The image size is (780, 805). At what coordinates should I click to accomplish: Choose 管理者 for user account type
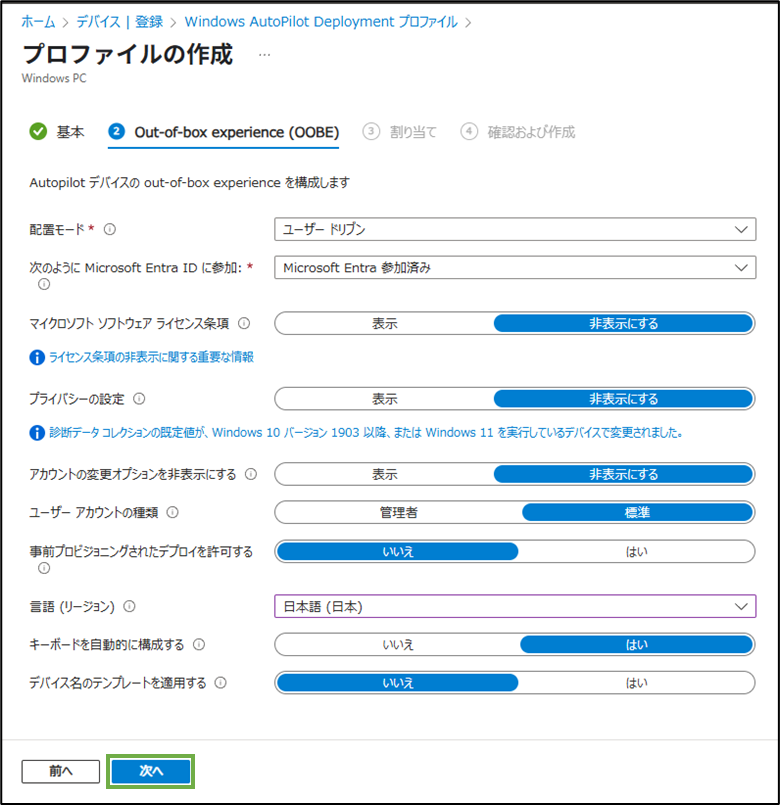click(x=398, y=512)
